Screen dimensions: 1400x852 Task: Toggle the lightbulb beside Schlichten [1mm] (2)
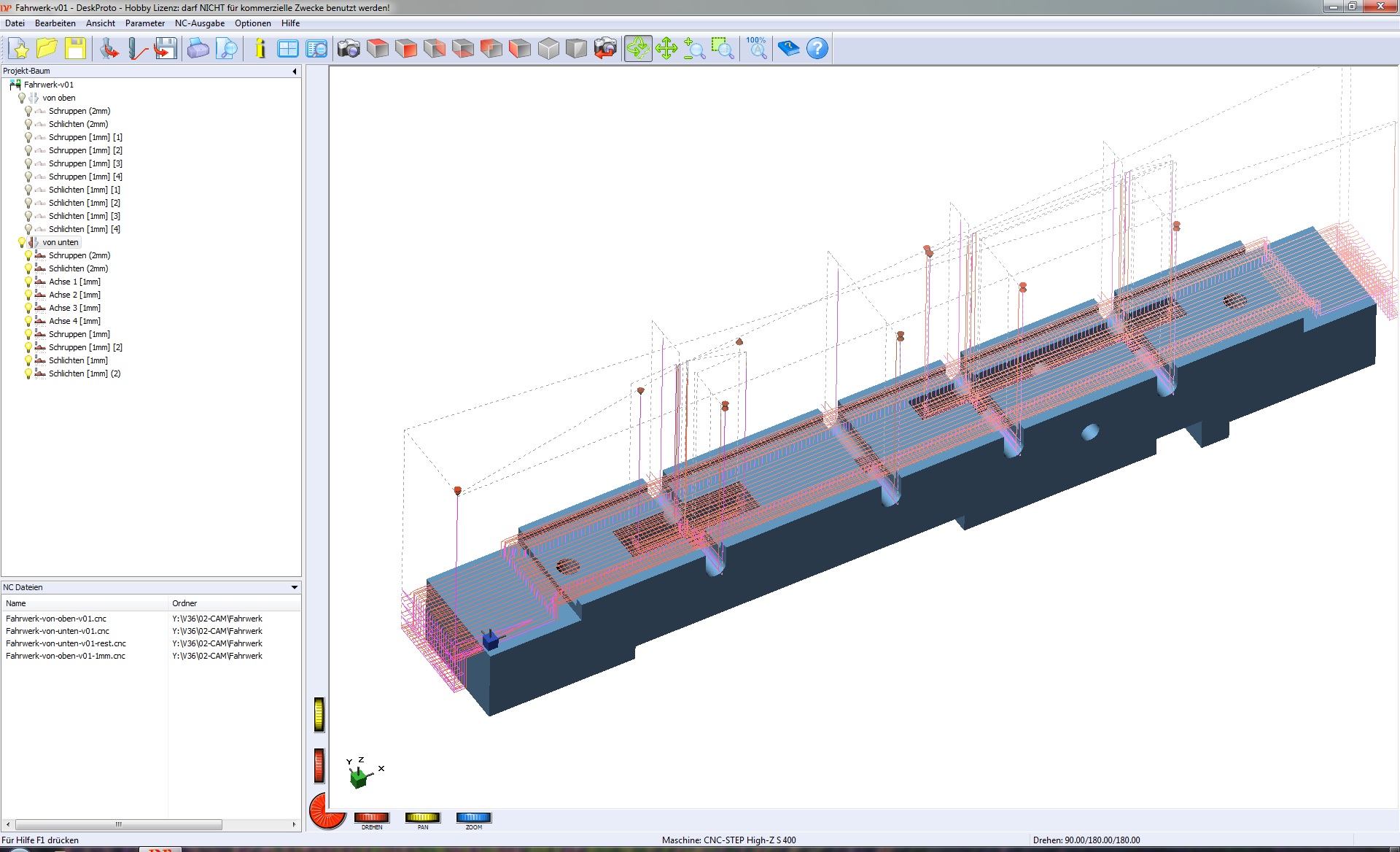(28, 373)
